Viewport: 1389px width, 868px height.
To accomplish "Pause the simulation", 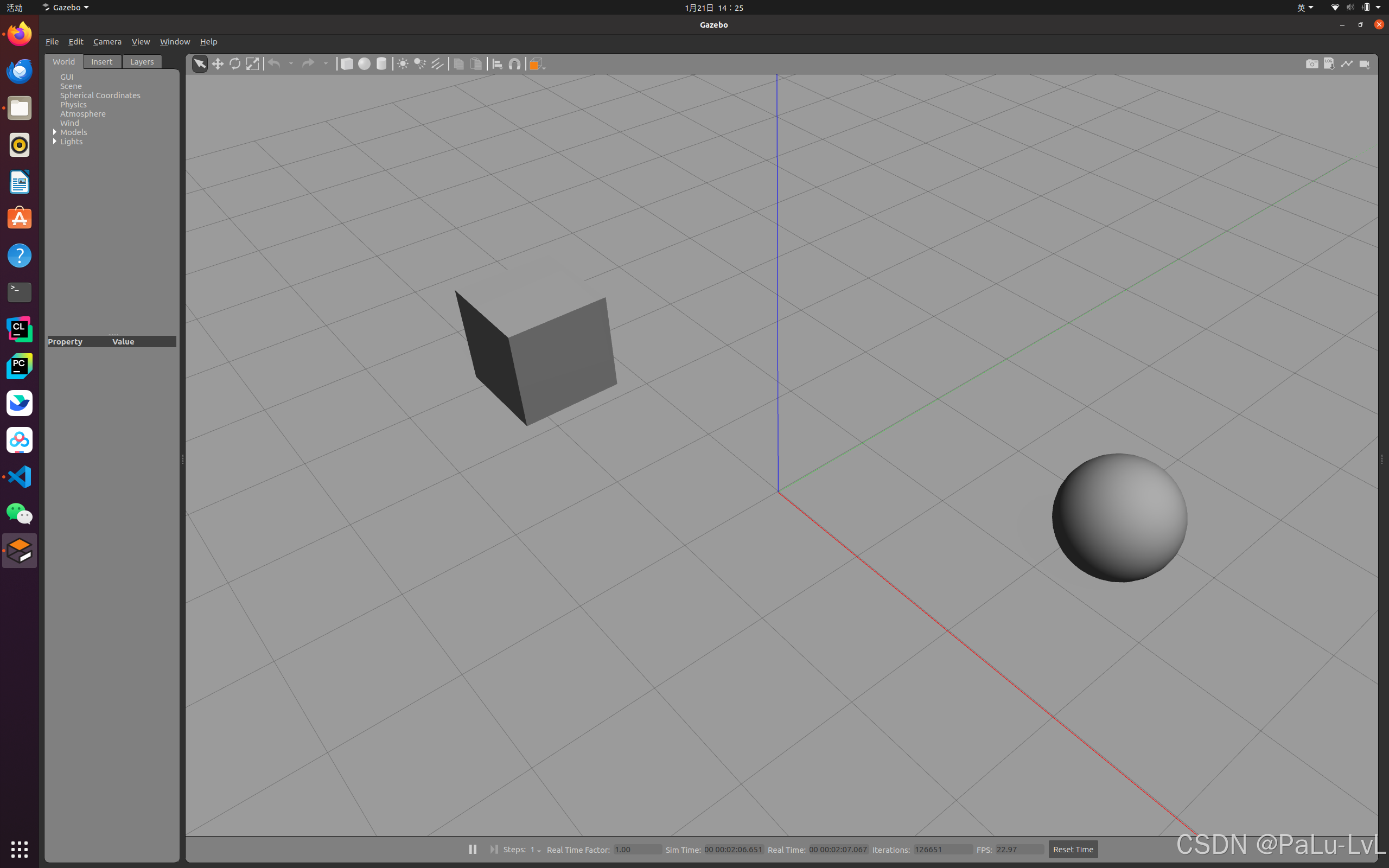I will tap(473, 849).
